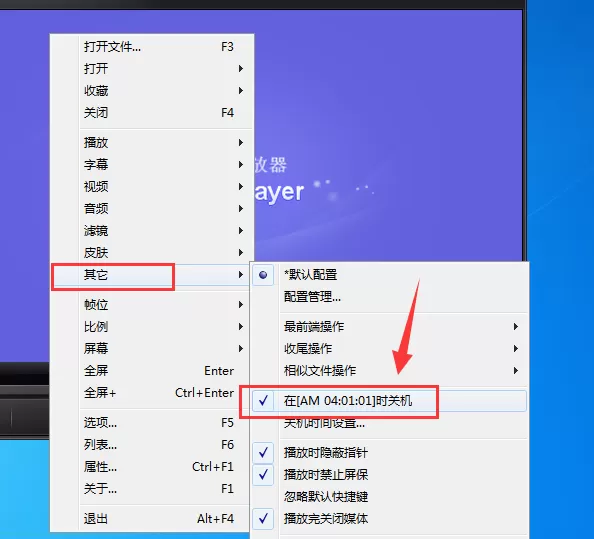This screenshot has width=594, height=539.
Task: Select the *默认配置 radio option
Action: point(389,275)
